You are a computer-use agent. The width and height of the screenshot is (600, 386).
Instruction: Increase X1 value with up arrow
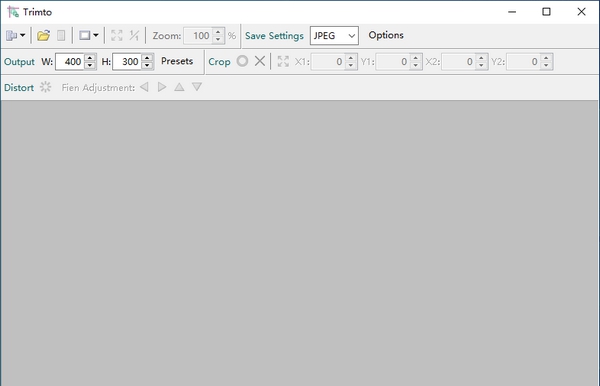tap(351, 58)
